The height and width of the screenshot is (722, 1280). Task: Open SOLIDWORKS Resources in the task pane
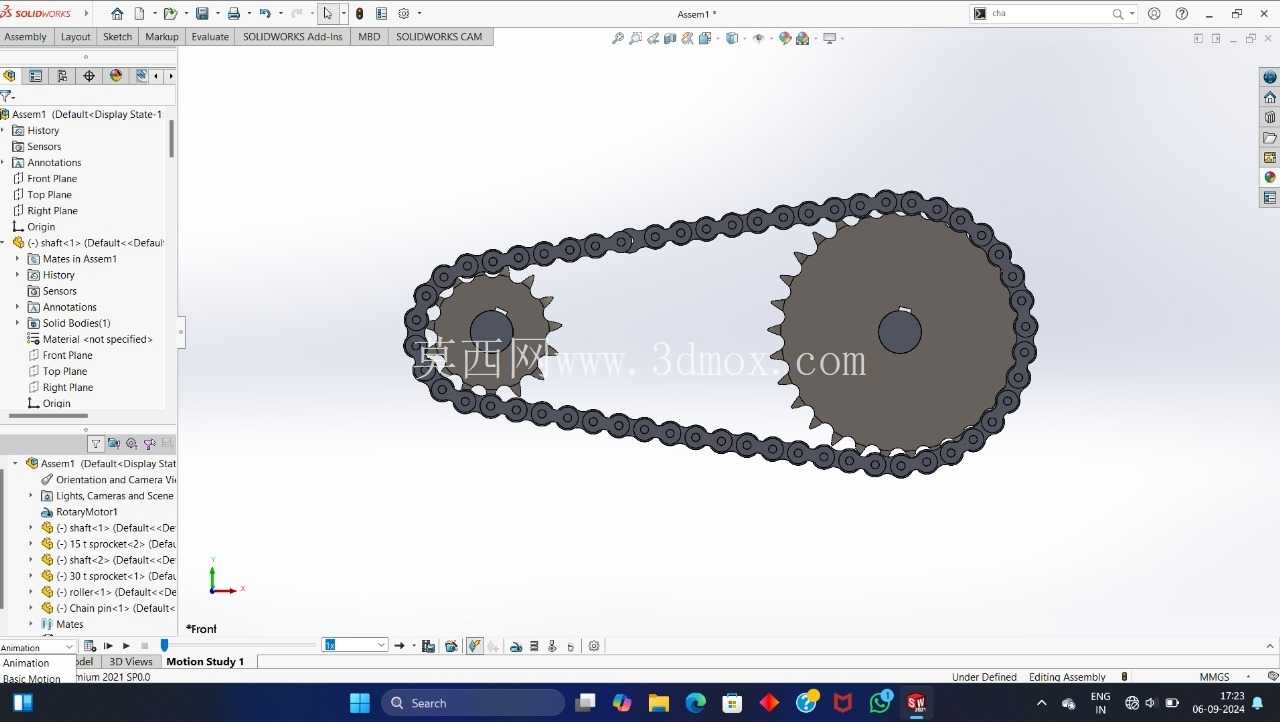coord(1270,97)
